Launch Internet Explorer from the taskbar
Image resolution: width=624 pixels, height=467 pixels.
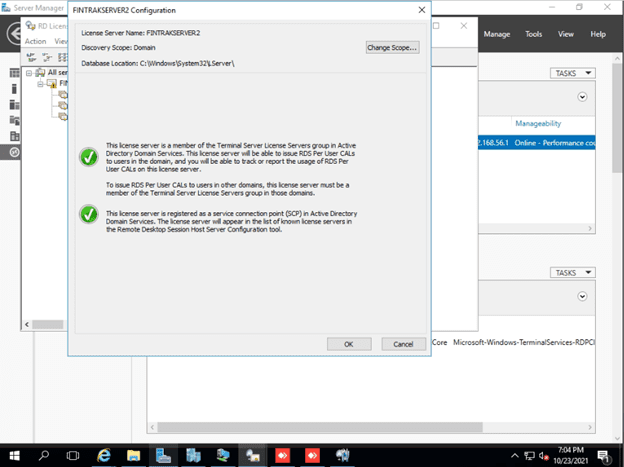[x=104, y=455]
